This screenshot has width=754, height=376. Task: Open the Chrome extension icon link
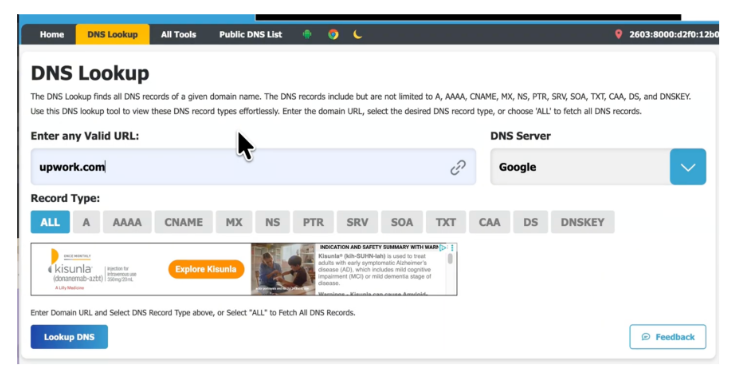[x=333, y=35]
